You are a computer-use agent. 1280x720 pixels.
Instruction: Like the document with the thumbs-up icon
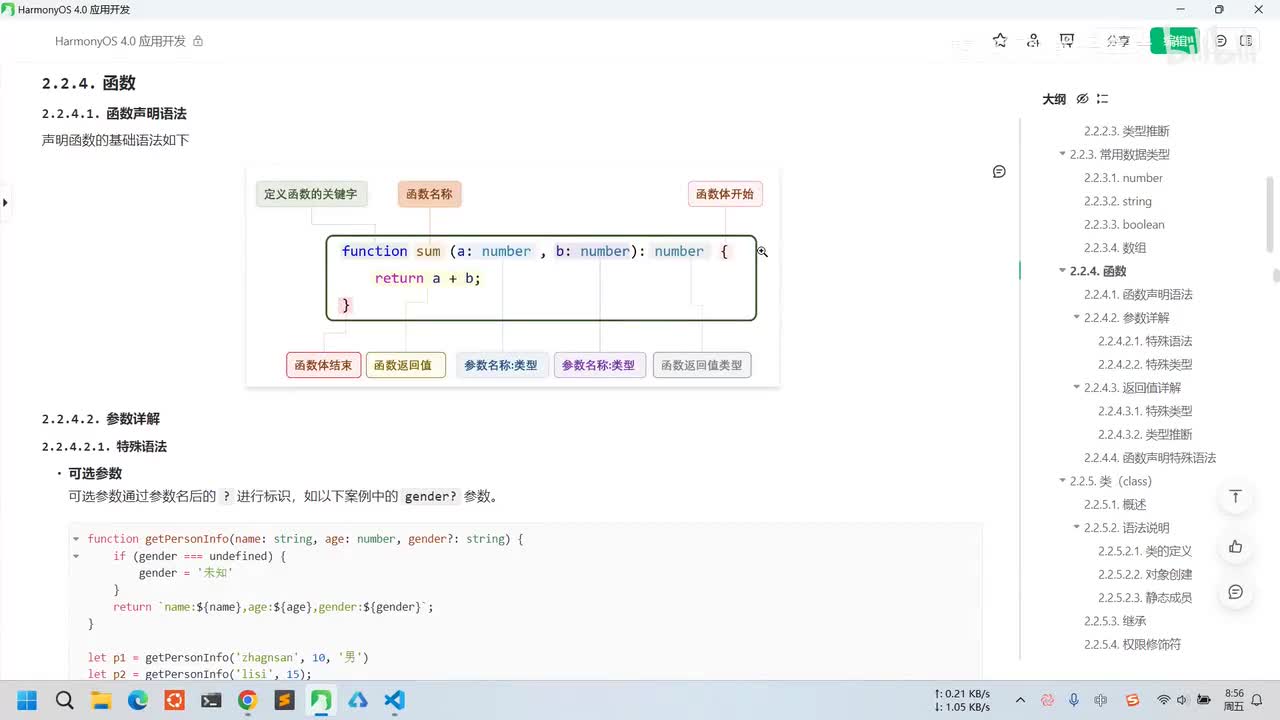(x=1236, y=546)
